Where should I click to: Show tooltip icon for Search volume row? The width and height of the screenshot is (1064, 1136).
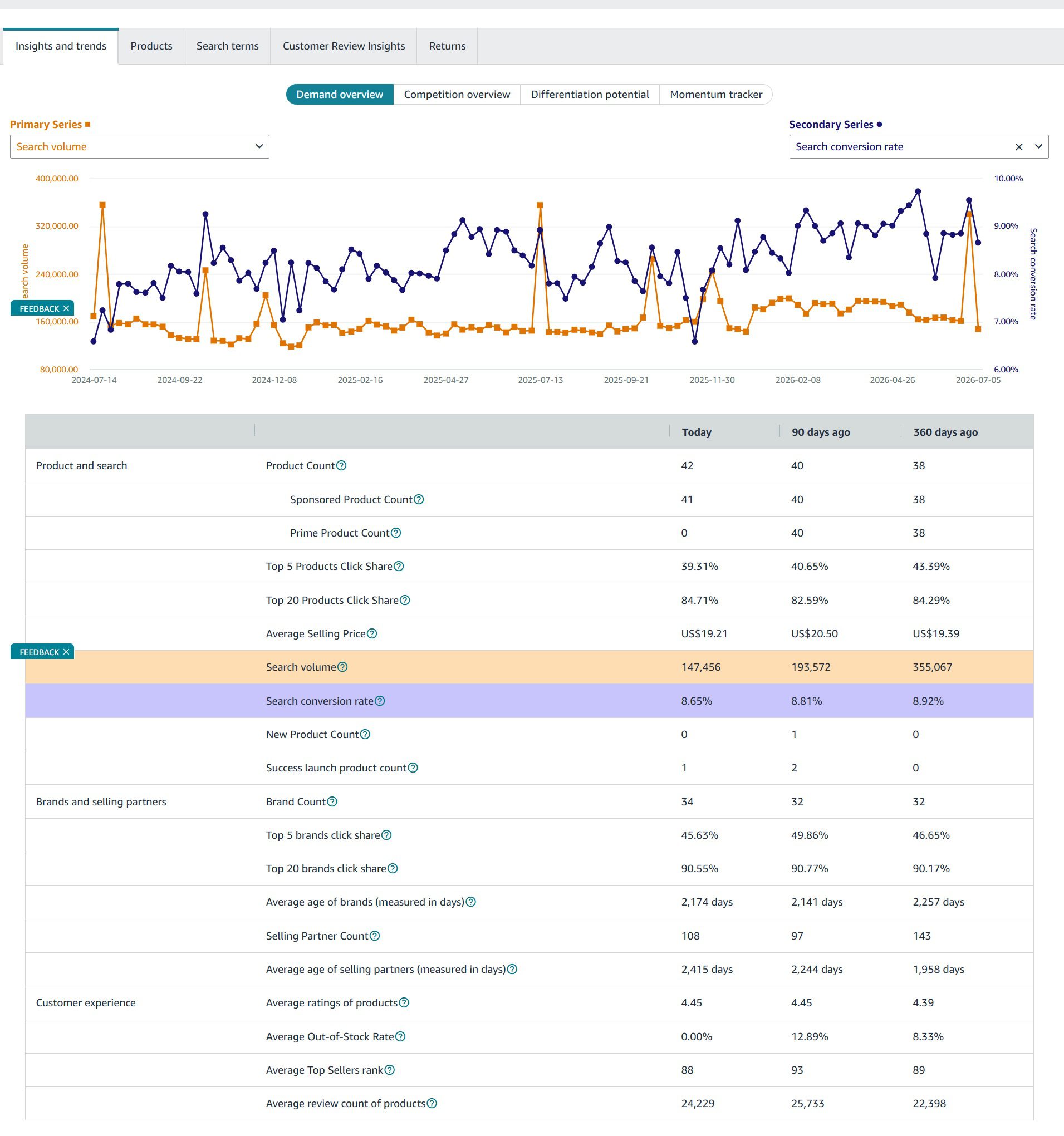(x=342, y=667)
